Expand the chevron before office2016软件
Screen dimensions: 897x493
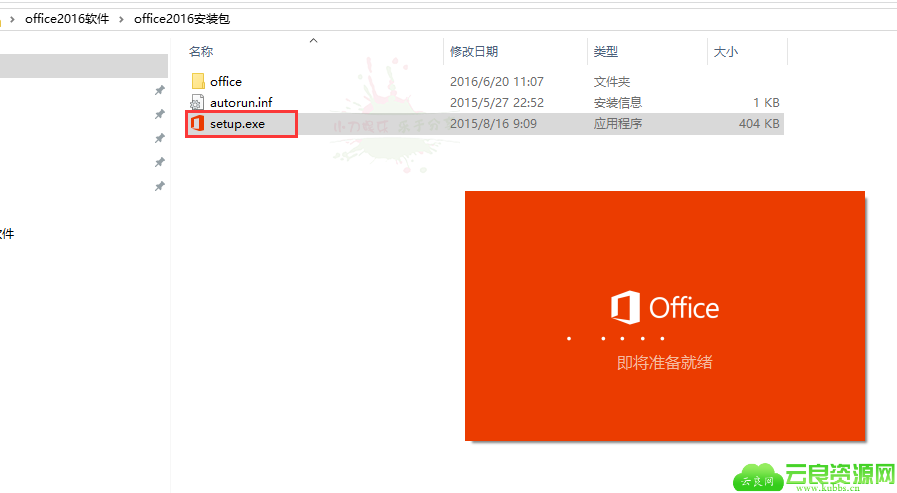12,19
